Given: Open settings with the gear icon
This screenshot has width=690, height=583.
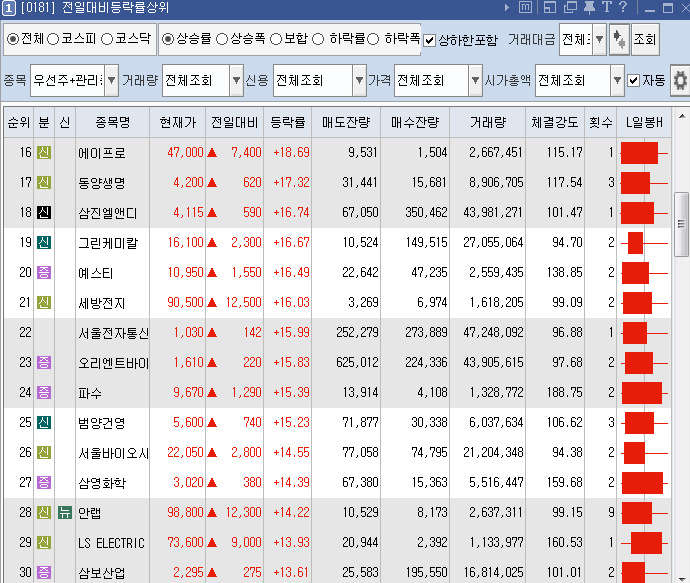Looking at the screenshot, I should click(x=680, y=81).
